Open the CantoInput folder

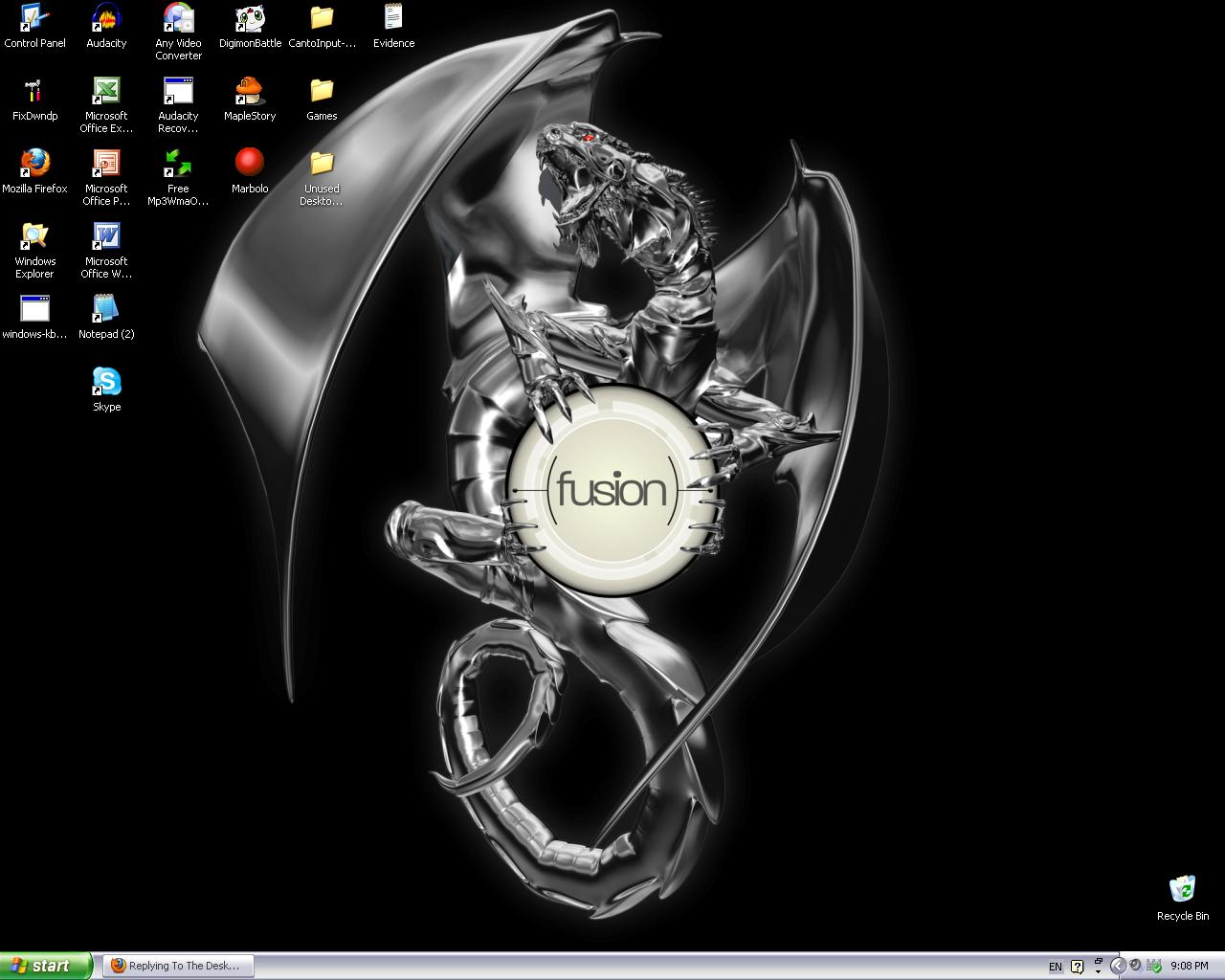(x=322, y=26)
